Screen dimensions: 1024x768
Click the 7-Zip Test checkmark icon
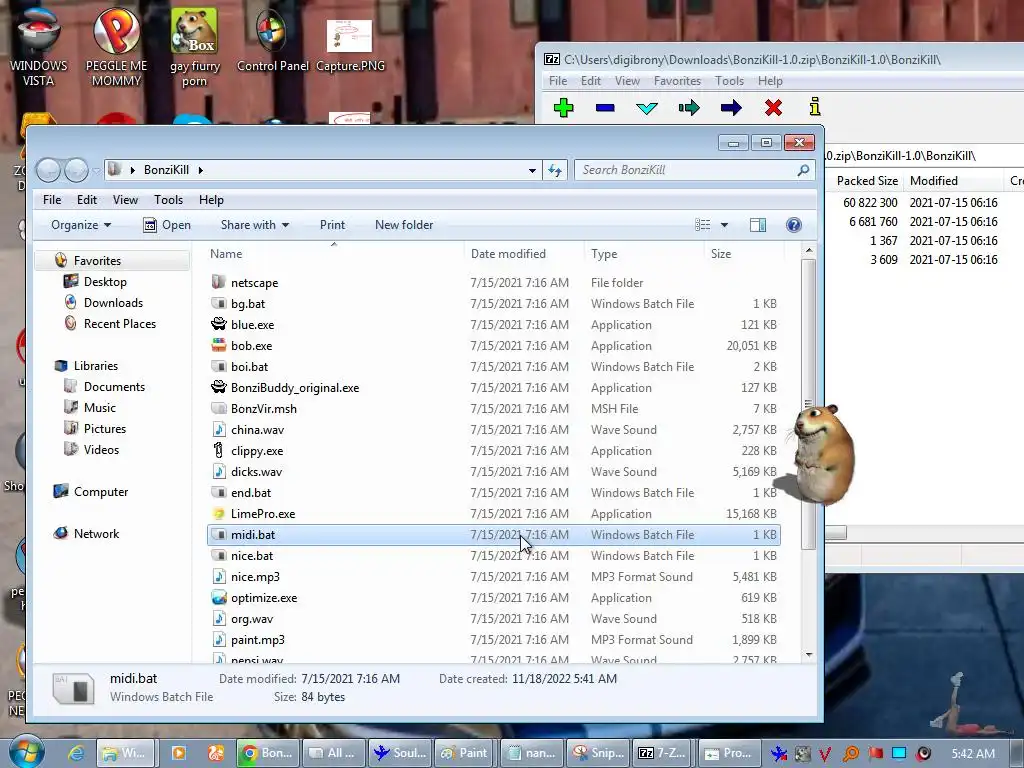pos(647,108)
